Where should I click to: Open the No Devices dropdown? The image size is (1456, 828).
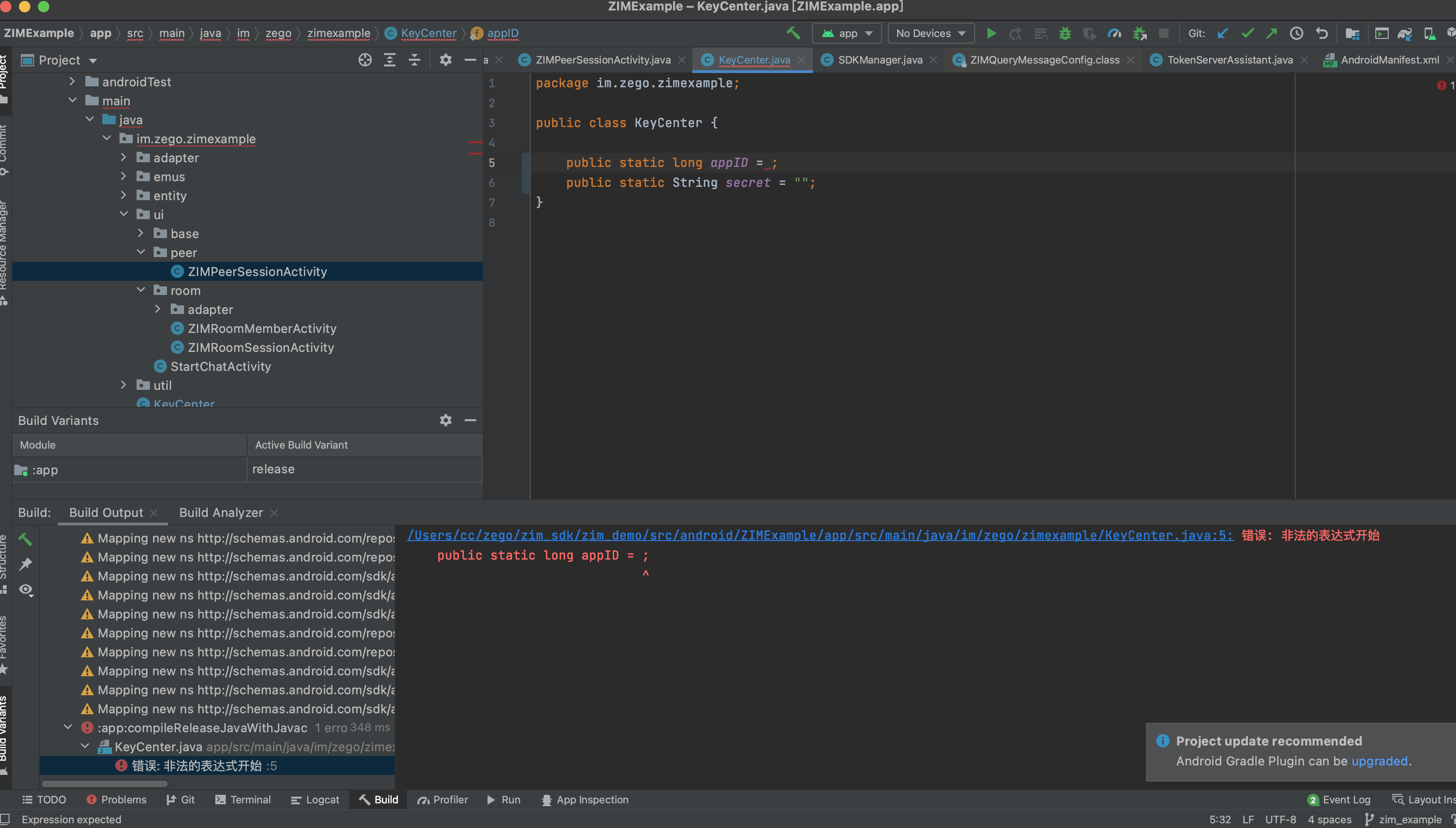[931, 34]
